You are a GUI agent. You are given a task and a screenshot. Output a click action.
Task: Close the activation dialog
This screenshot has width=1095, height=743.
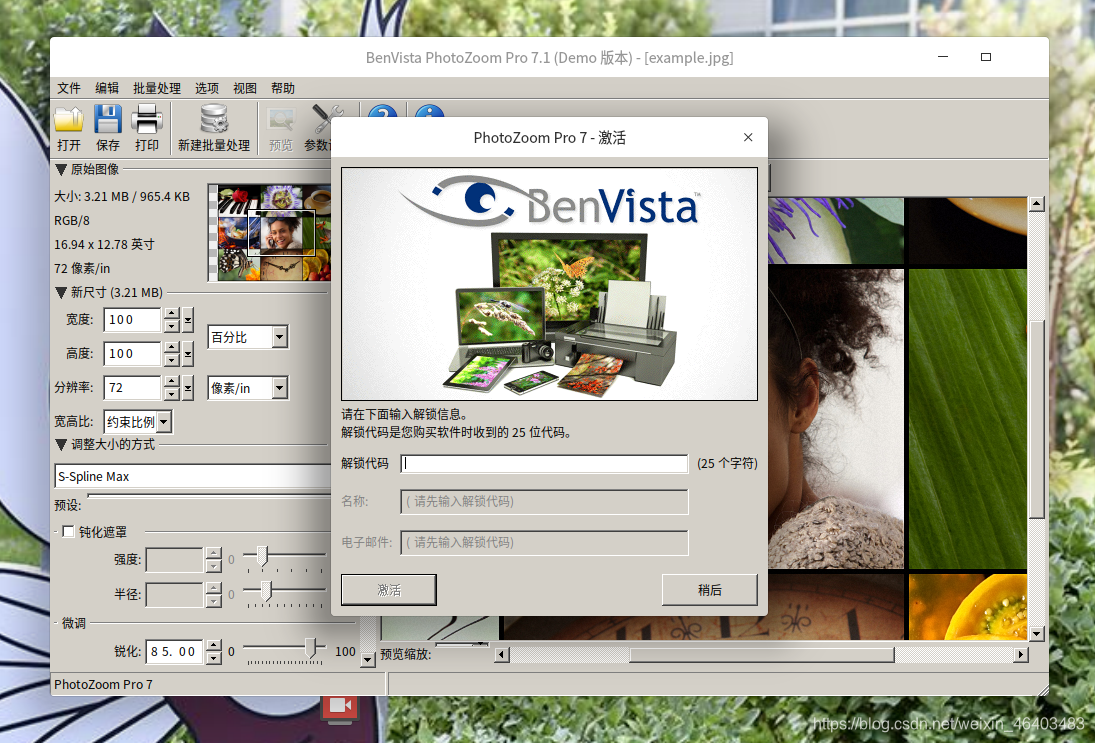point(748,138)
